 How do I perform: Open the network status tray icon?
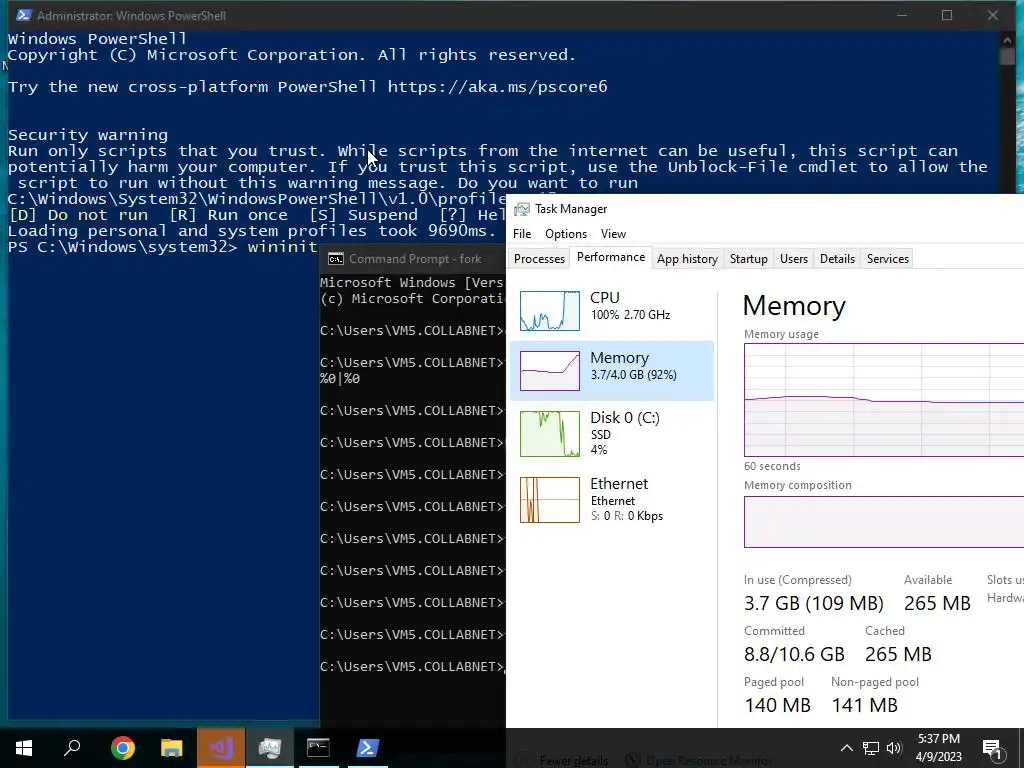coord(871,748)
